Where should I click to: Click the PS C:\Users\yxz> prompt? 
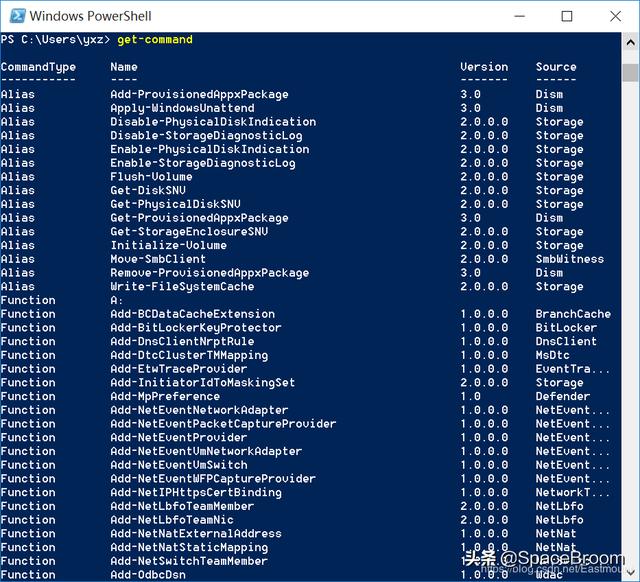pyautogui.click(x=56, y=40)
